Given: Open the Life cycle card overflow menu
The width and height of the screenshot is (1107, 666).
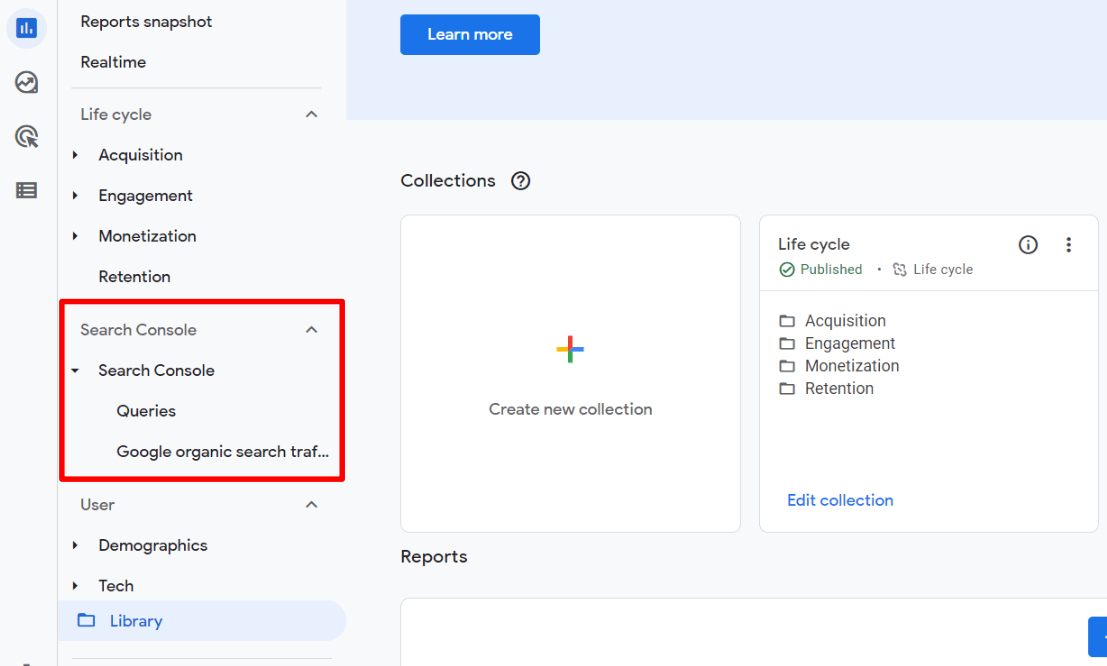Looking at the screenshot, I should coord(1069,244).
